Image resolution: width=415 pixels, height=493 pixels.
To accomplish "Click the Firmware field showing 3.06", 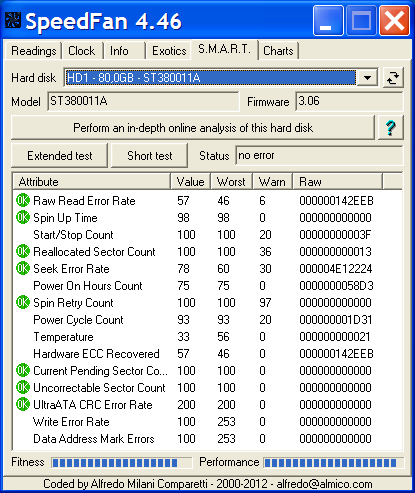I will (x=349, y=101).
